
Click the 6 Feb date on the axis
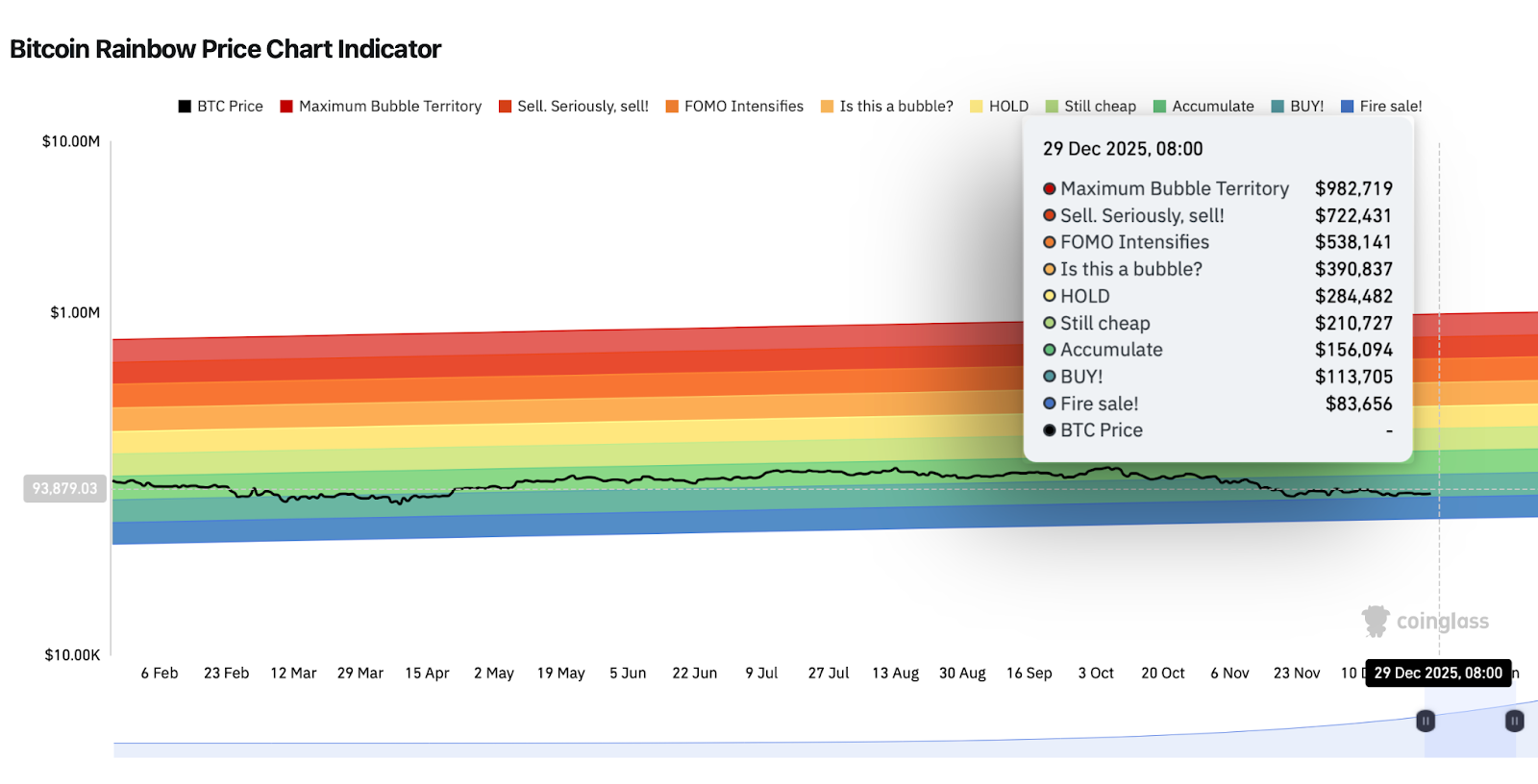(x=160, y=674)
